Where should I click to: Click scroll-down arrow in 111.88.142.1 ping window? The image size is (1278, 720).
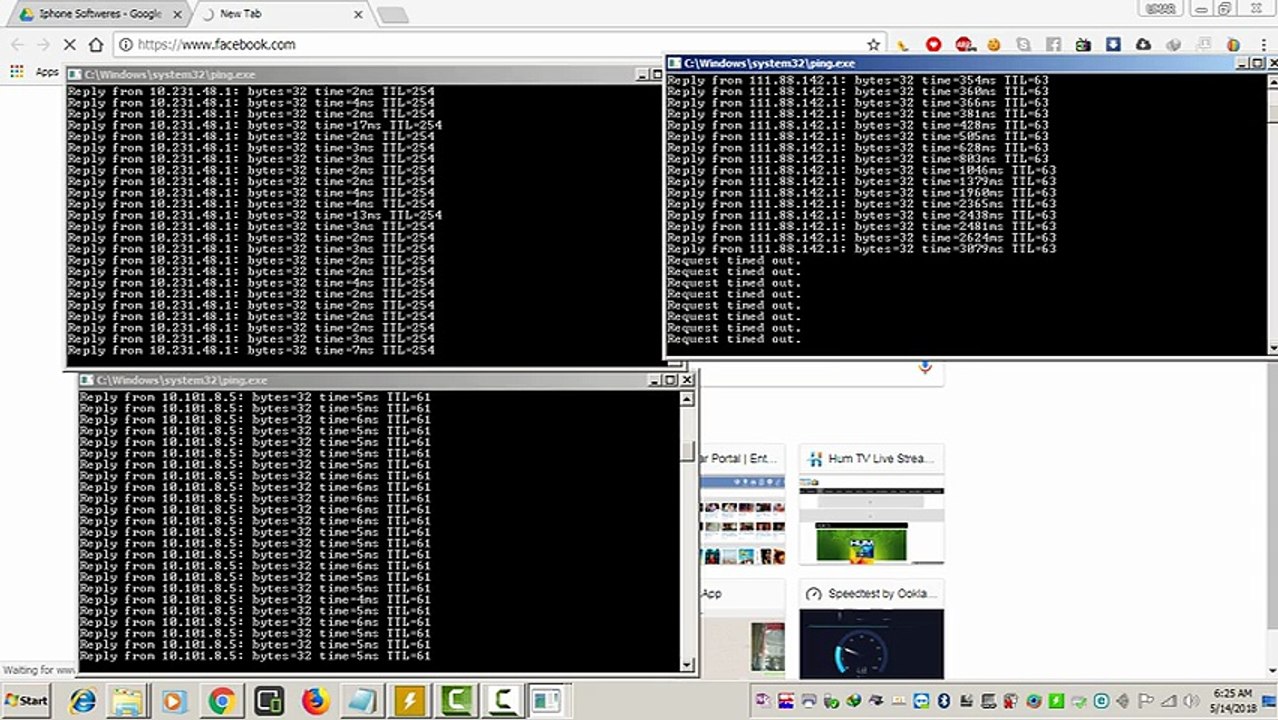click(1273, 347)
